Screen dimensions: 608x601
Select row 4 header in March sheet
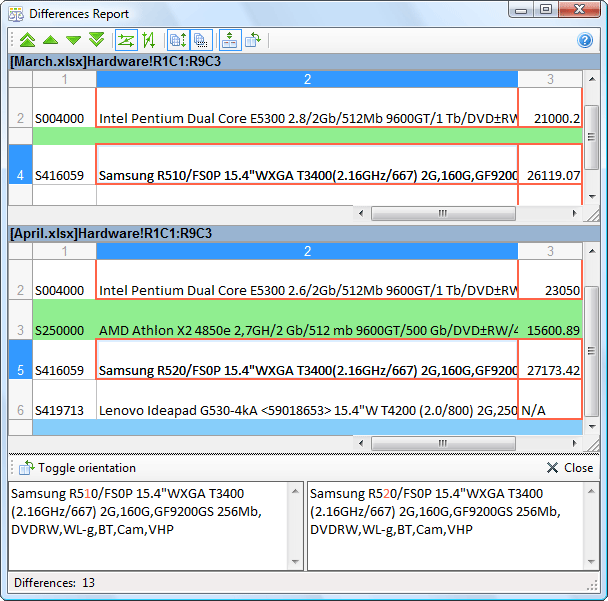click(21, 164)
